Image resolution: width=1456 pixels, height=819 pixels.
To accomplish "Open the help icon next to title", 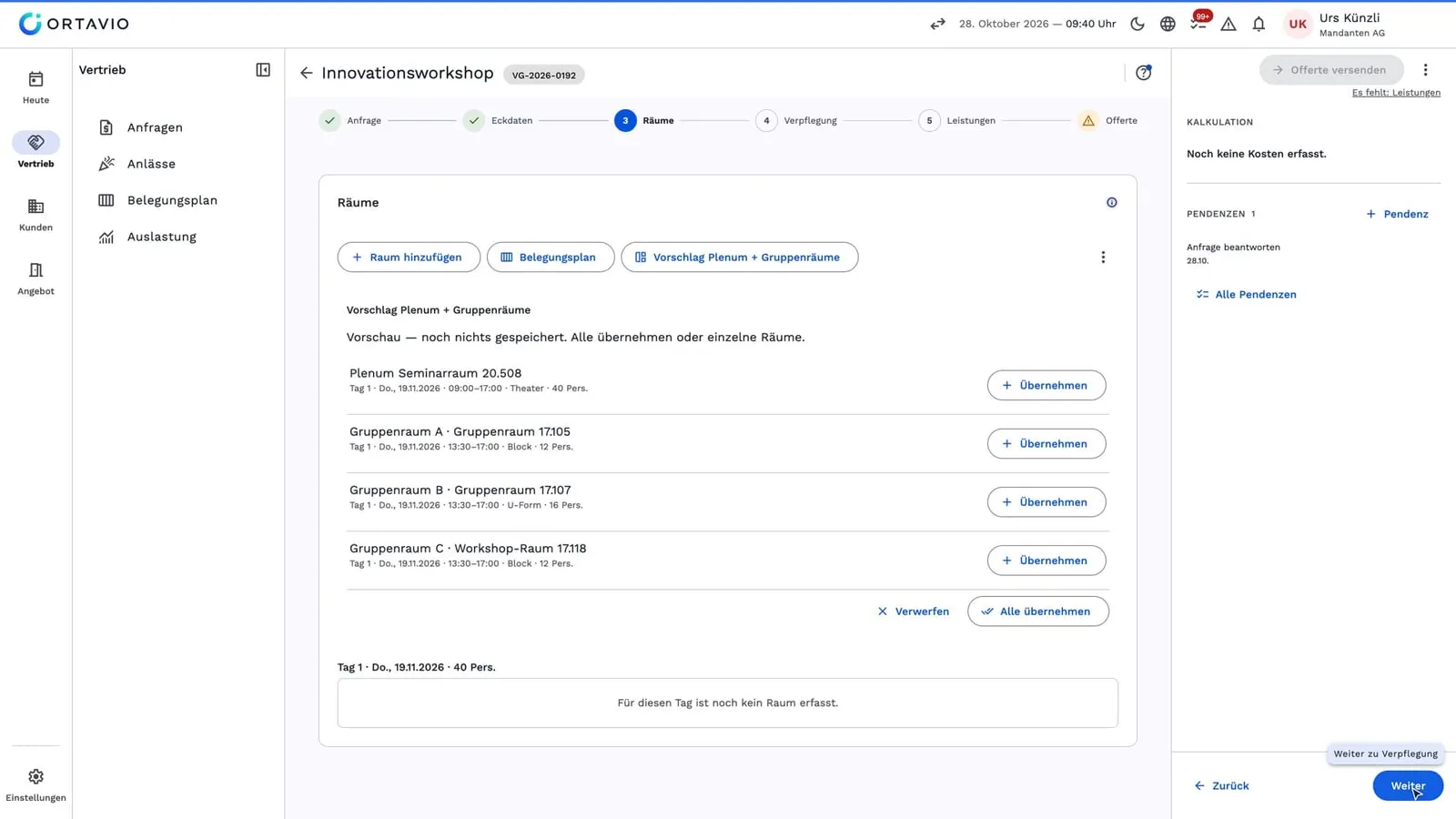I will click(1144, 73).
